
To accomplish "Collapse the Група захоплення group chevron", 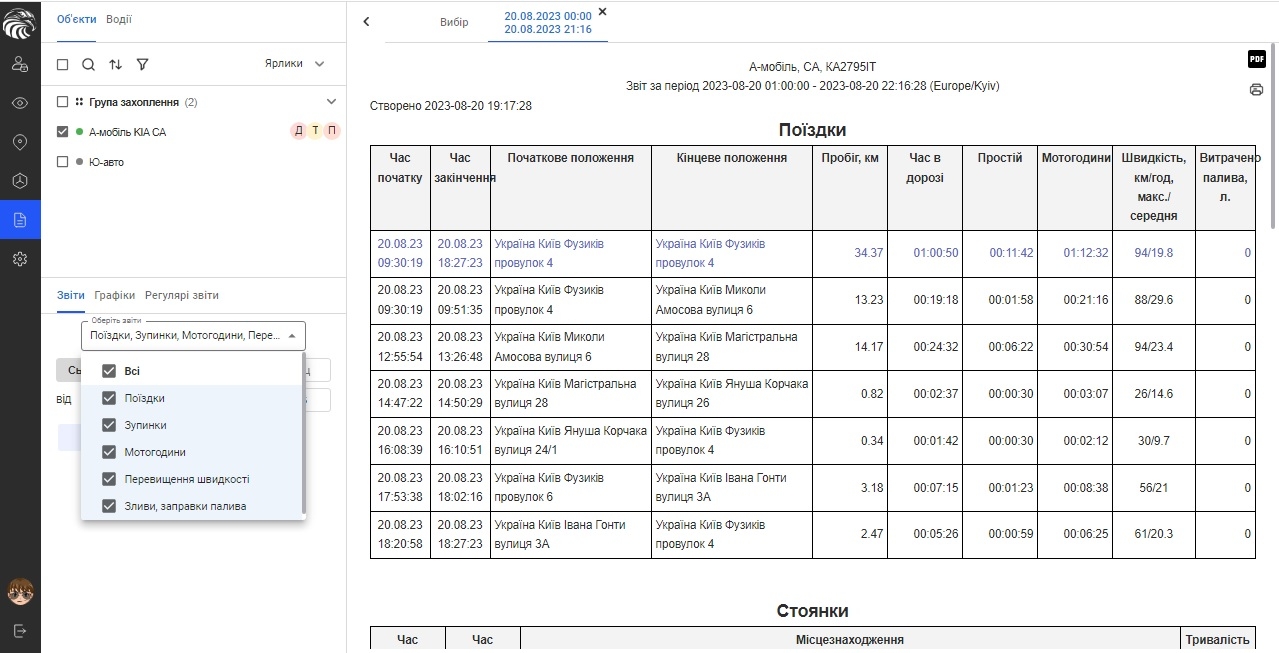I will (x=332, y=102).
